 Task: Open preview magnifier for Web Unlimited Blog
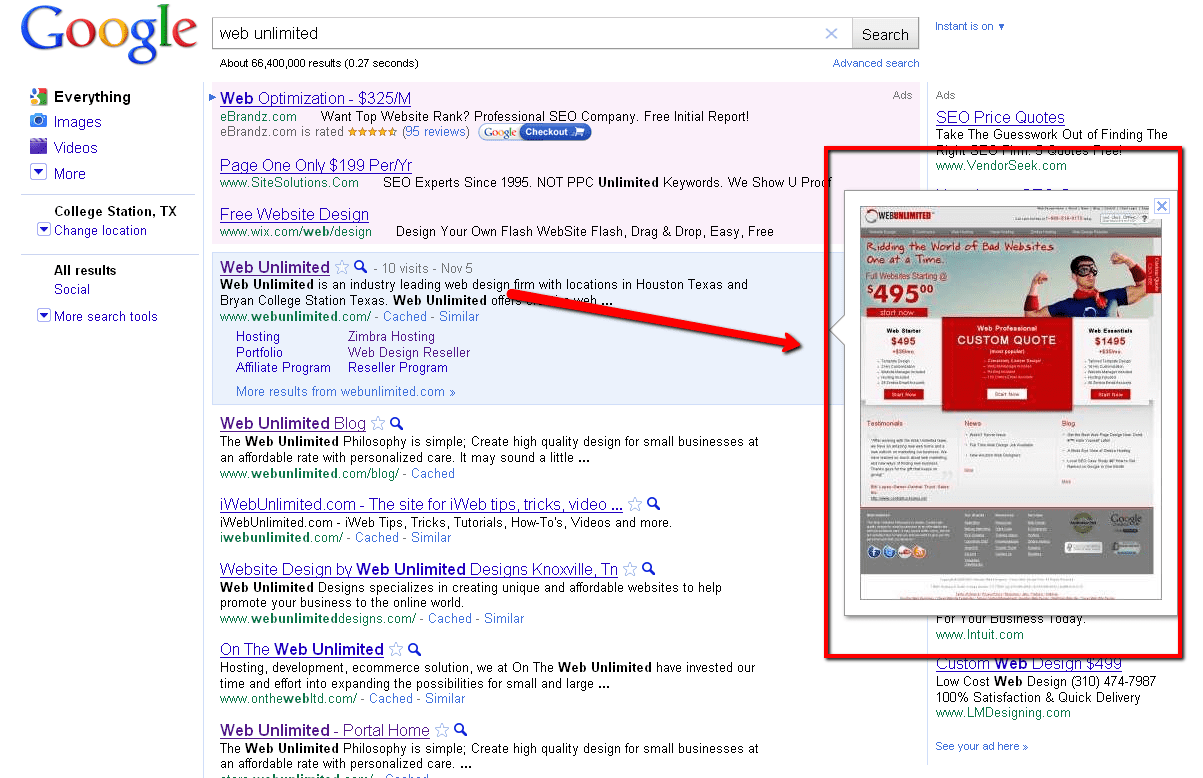(x=396, y=424)
